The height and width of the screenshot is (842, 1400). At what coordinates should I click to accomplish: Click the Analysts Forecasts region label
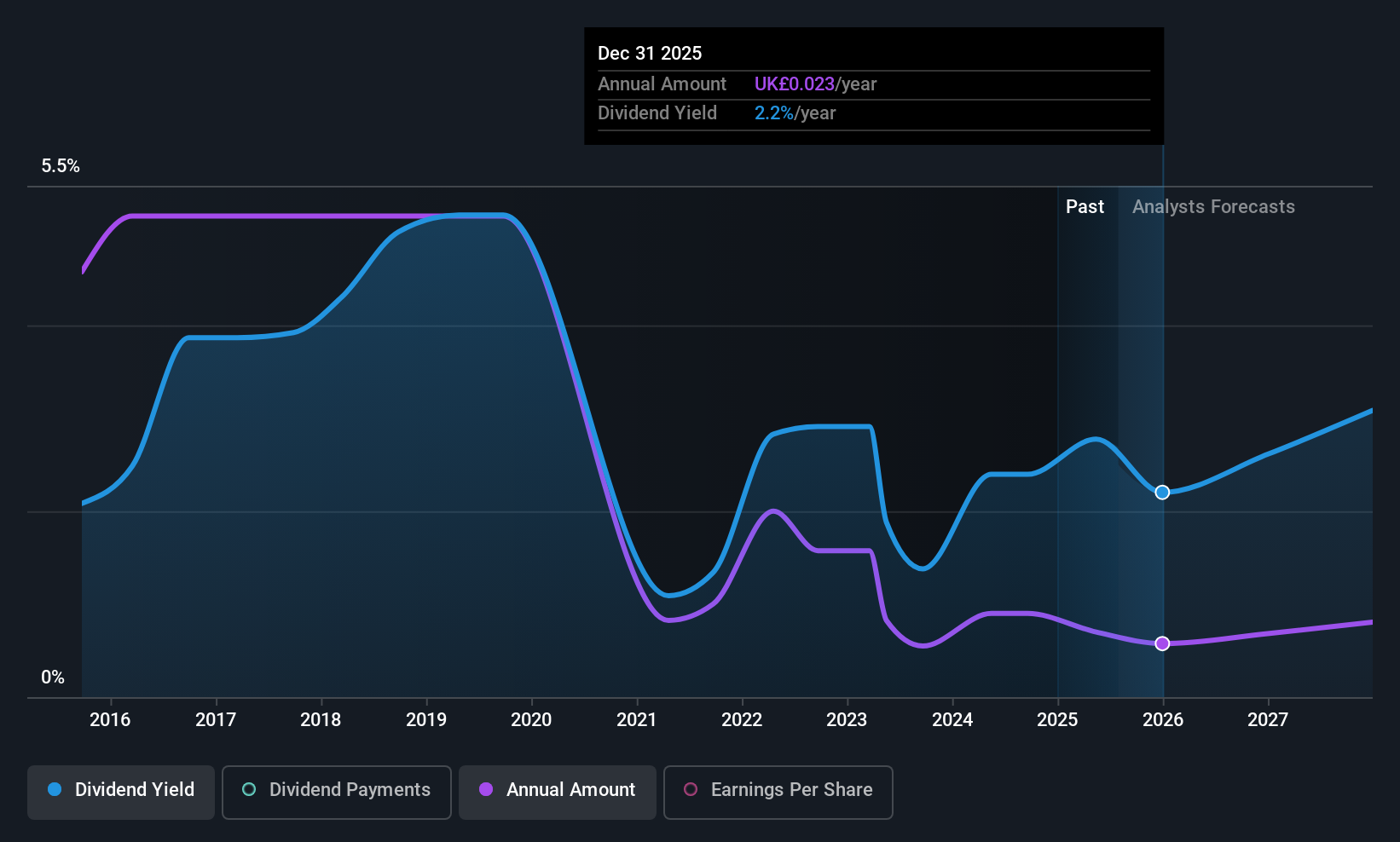click(x=1213, y=207)
